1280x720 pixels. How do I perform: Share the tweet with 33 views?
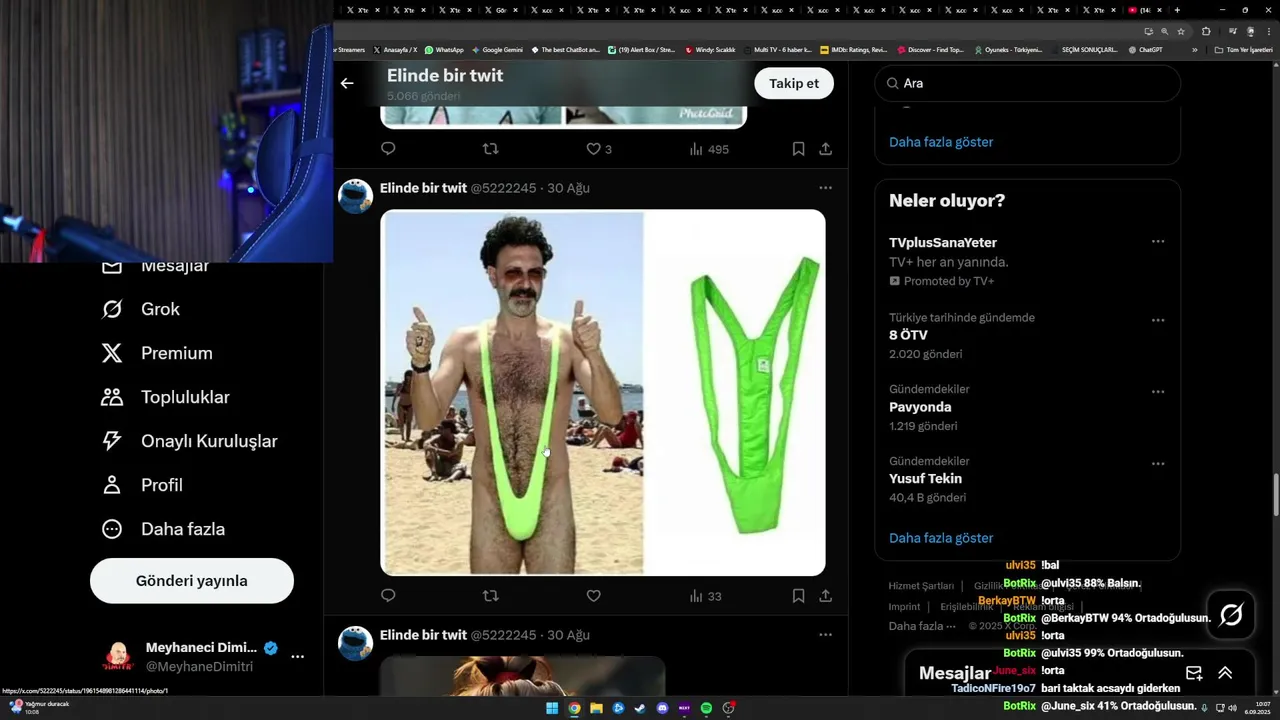pyautogui.click(x=825, y=596)
